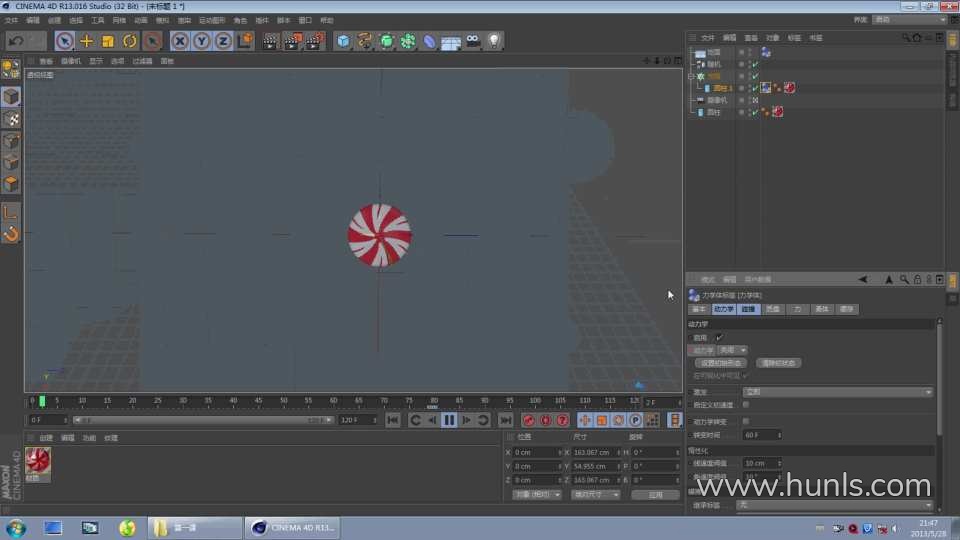Select the yellow Scale tool
The width and height of the screenshot is (960, 540).
(x=108, y=41)
